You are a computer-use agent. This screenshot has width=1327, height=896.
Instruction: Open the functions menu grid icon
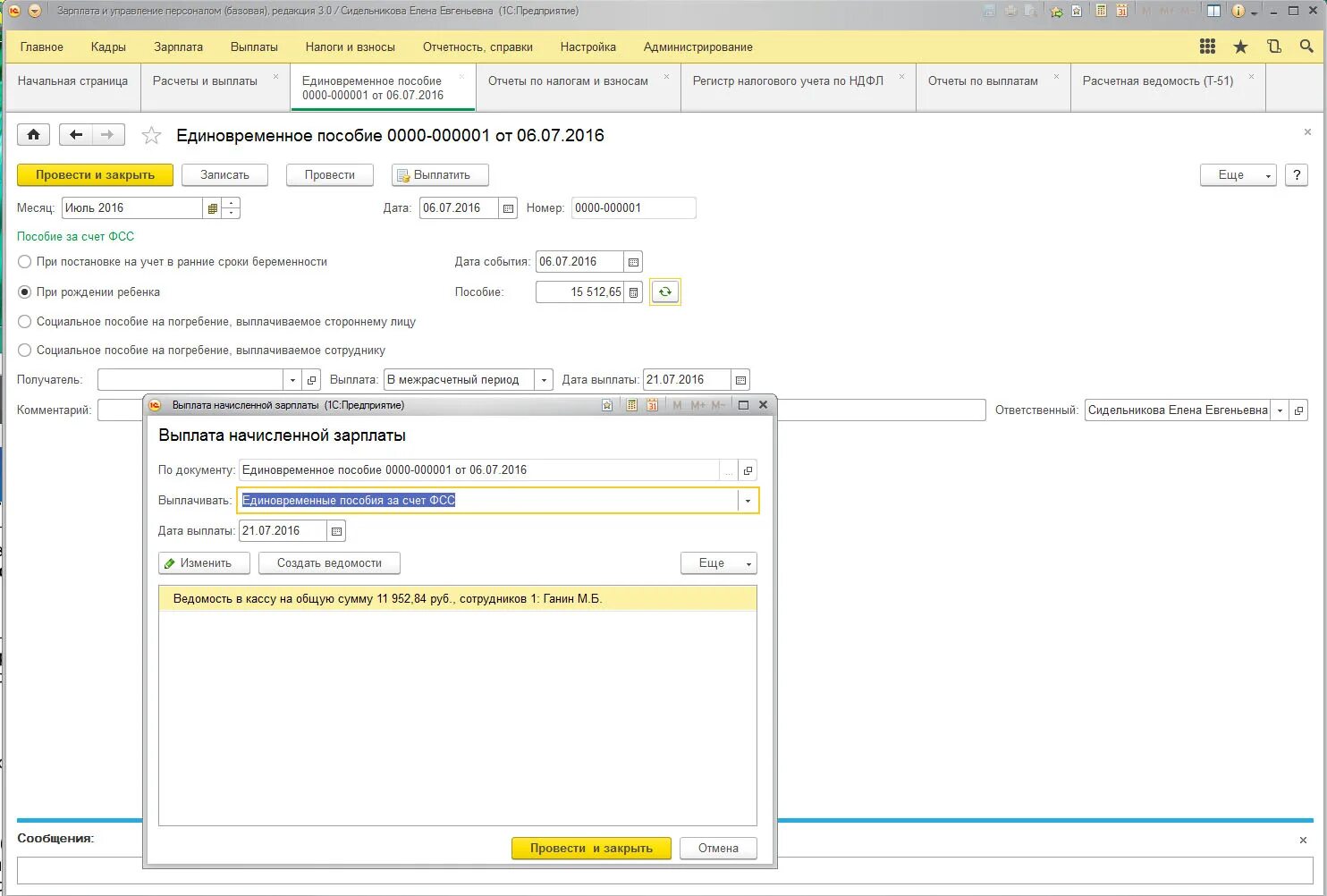1207,46
